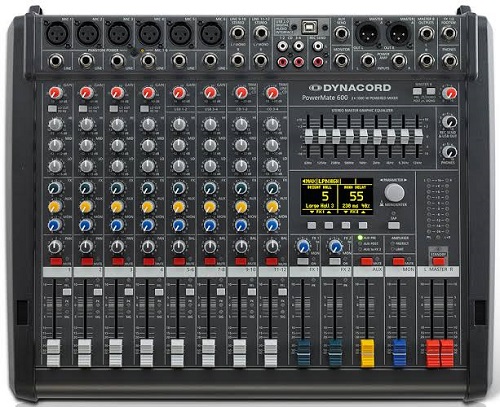Click the FX 1/2 FOOTSW jack
Viewport: 500px width, 407px height.
click(x=449, y=33)
